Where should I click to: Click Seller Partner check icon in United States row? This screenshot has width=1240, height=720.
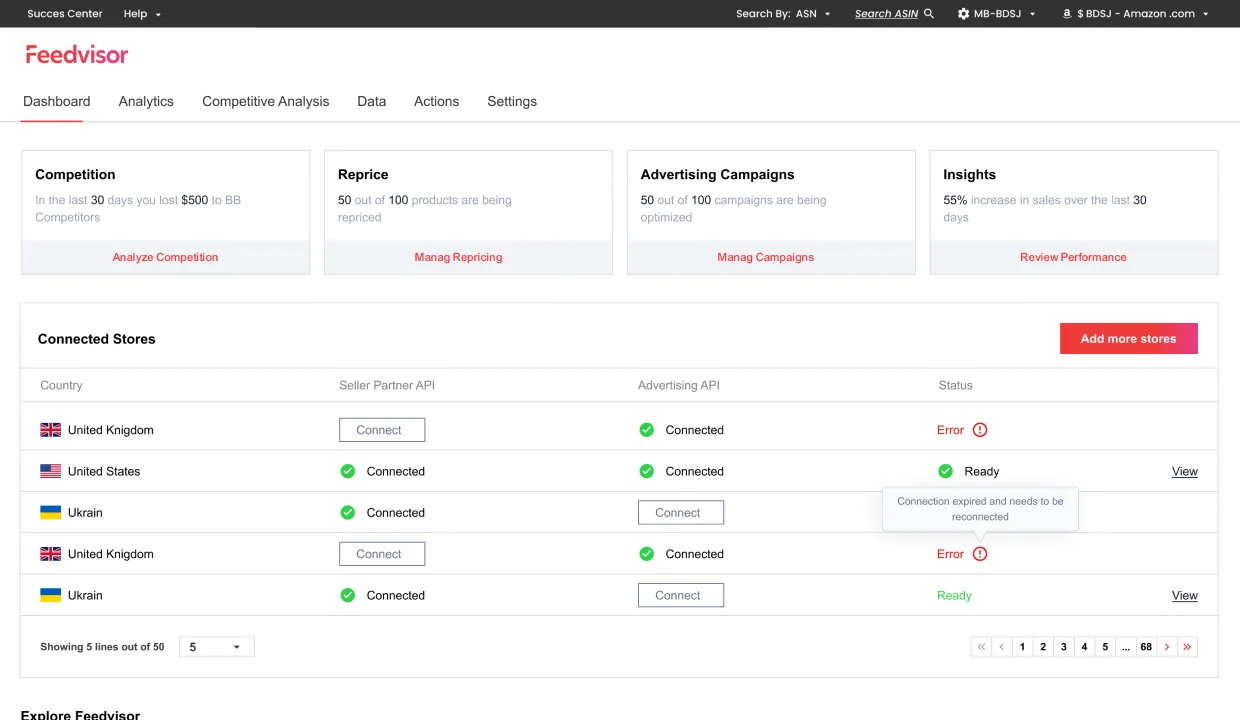pyautogui.click(x=348, y=471)
